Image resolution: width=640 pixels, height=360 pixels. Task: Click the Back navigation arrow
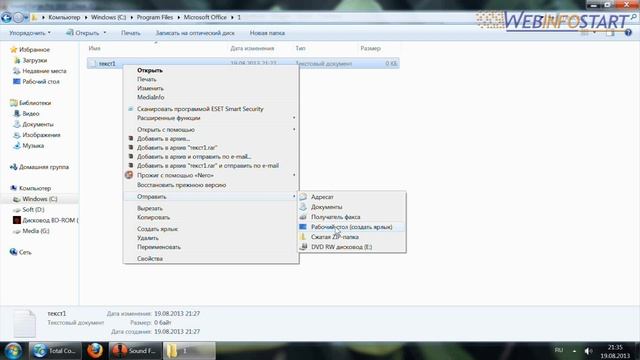[x=6, y=18]
